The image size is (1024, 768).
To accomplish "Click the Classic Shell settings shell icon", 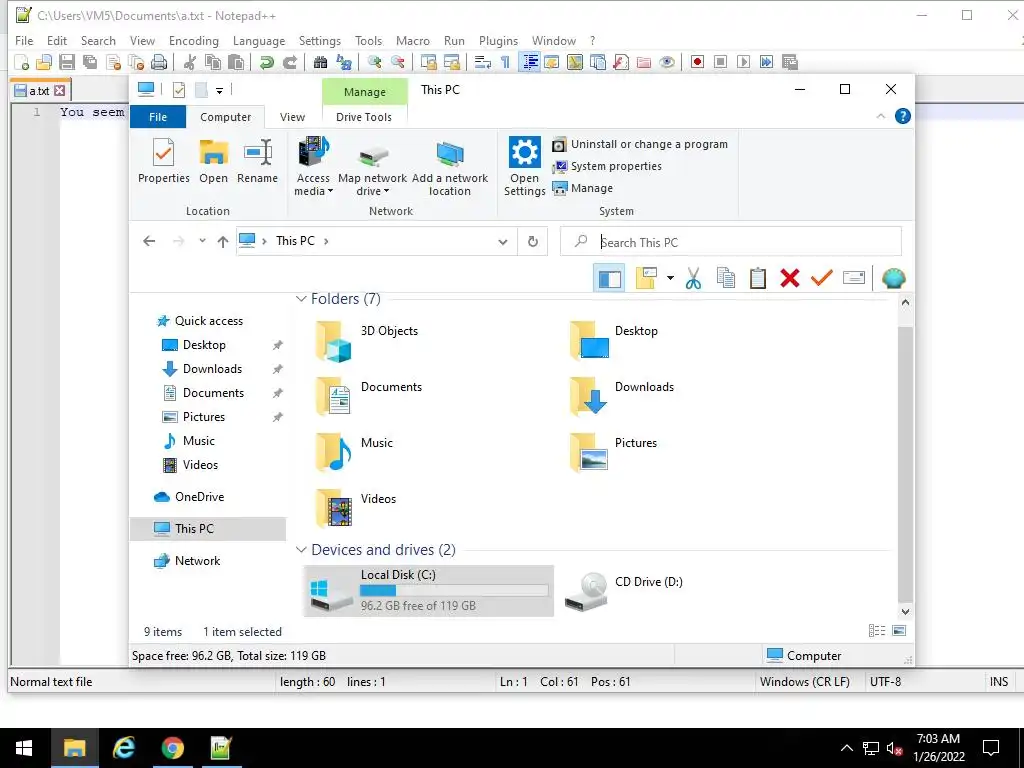I will 893,279.
